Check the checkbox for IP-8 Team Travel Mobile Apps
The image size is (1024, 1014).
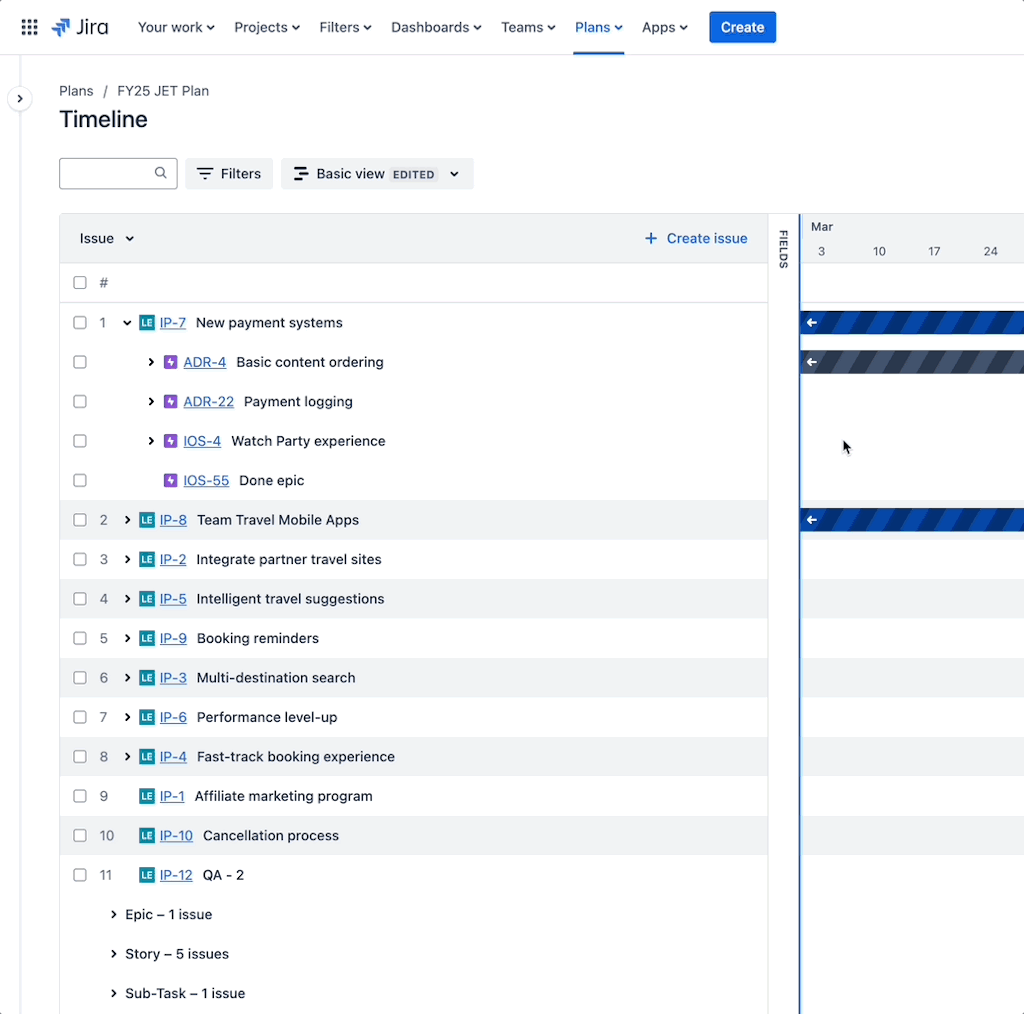(80, 520)
